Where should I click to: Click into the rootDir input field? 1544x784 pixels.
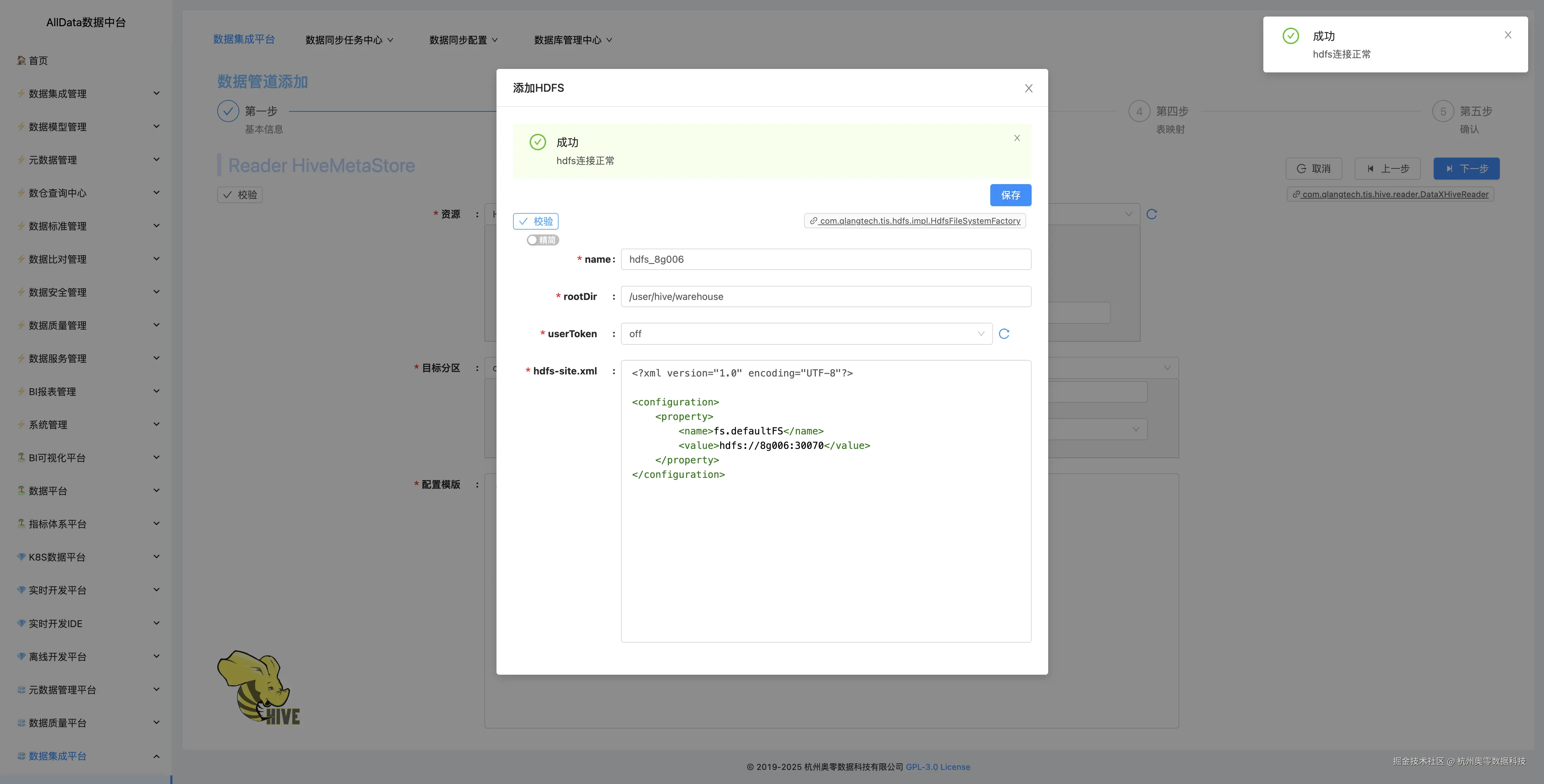(x=825, y=297)
